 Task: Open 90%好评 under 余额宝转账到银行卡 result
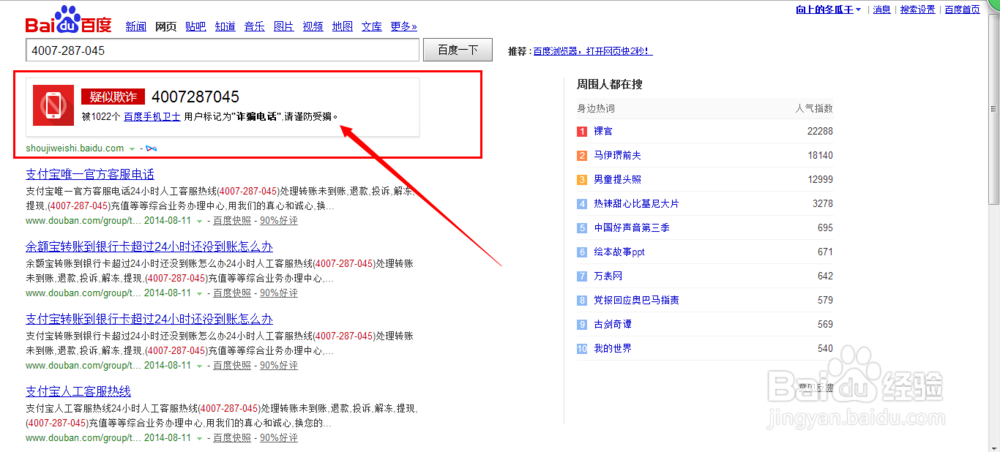[279, 293]
